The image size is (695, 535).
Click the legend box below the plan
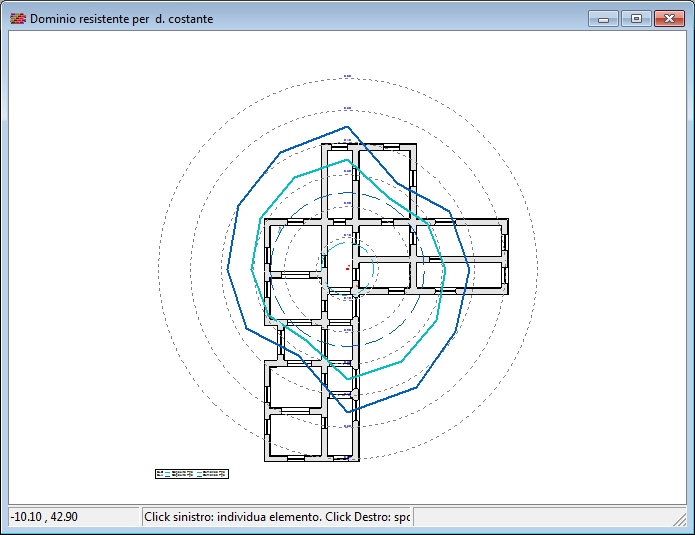point(192,473)
